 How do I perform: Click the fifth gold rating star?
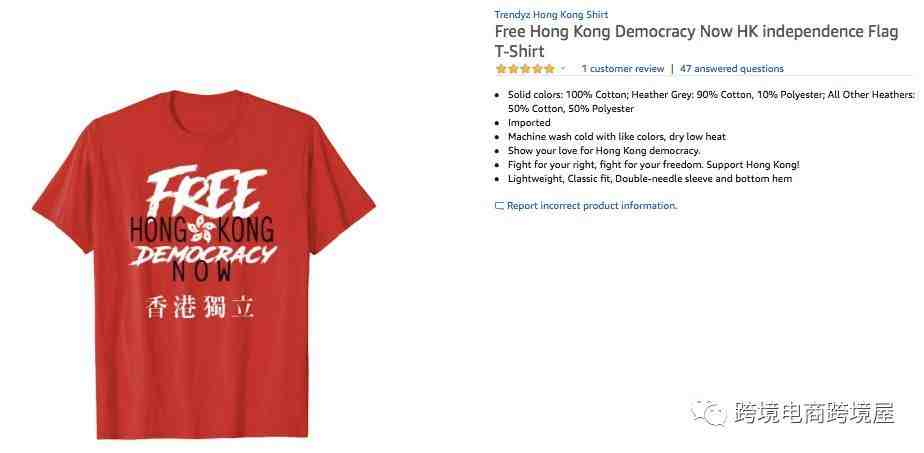pos(549,69)
